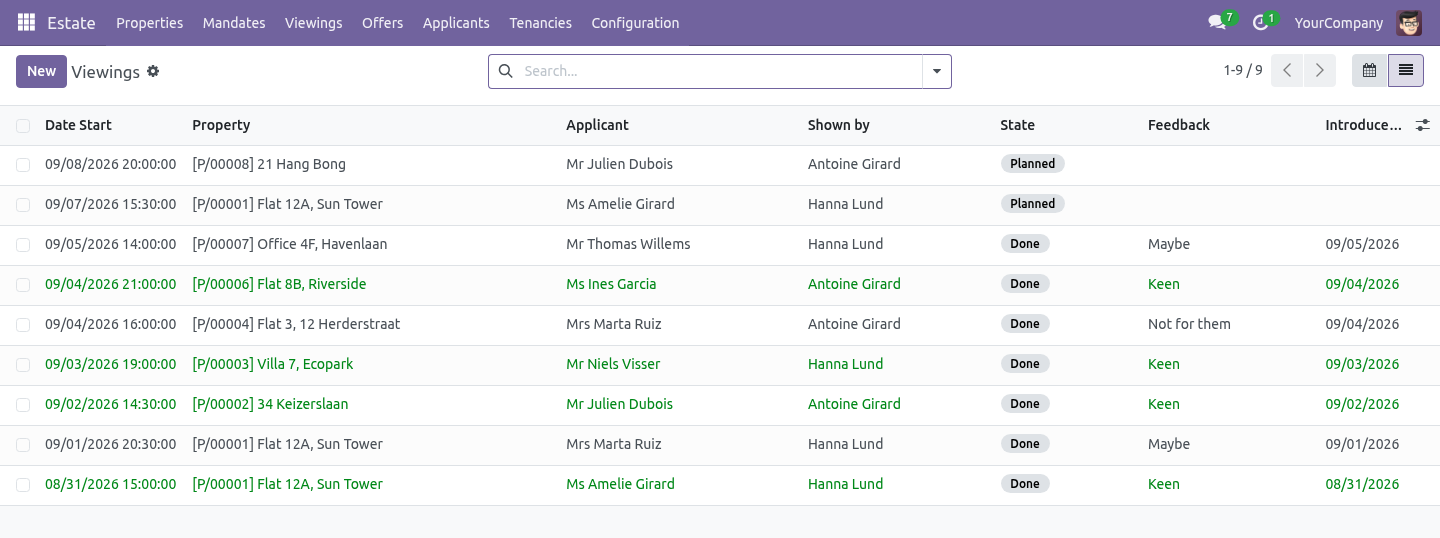Screen dimensions: 1440x538
Task: Click the 09/01/2026 20:30:00 date cell
Action: (110, 444)
